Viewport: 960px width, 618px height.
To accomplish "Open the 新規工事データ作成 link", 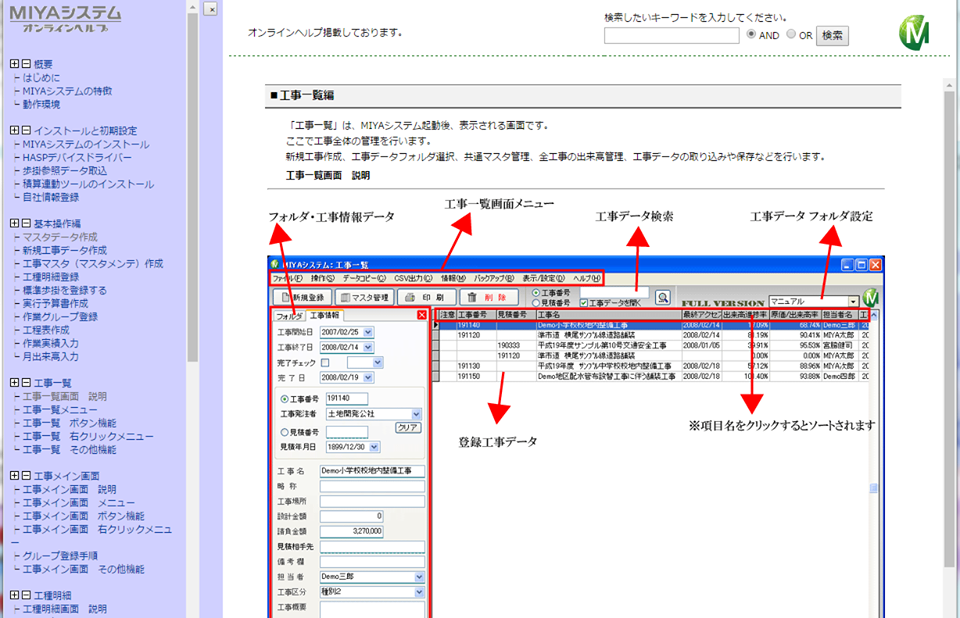I will coord(65,251).
